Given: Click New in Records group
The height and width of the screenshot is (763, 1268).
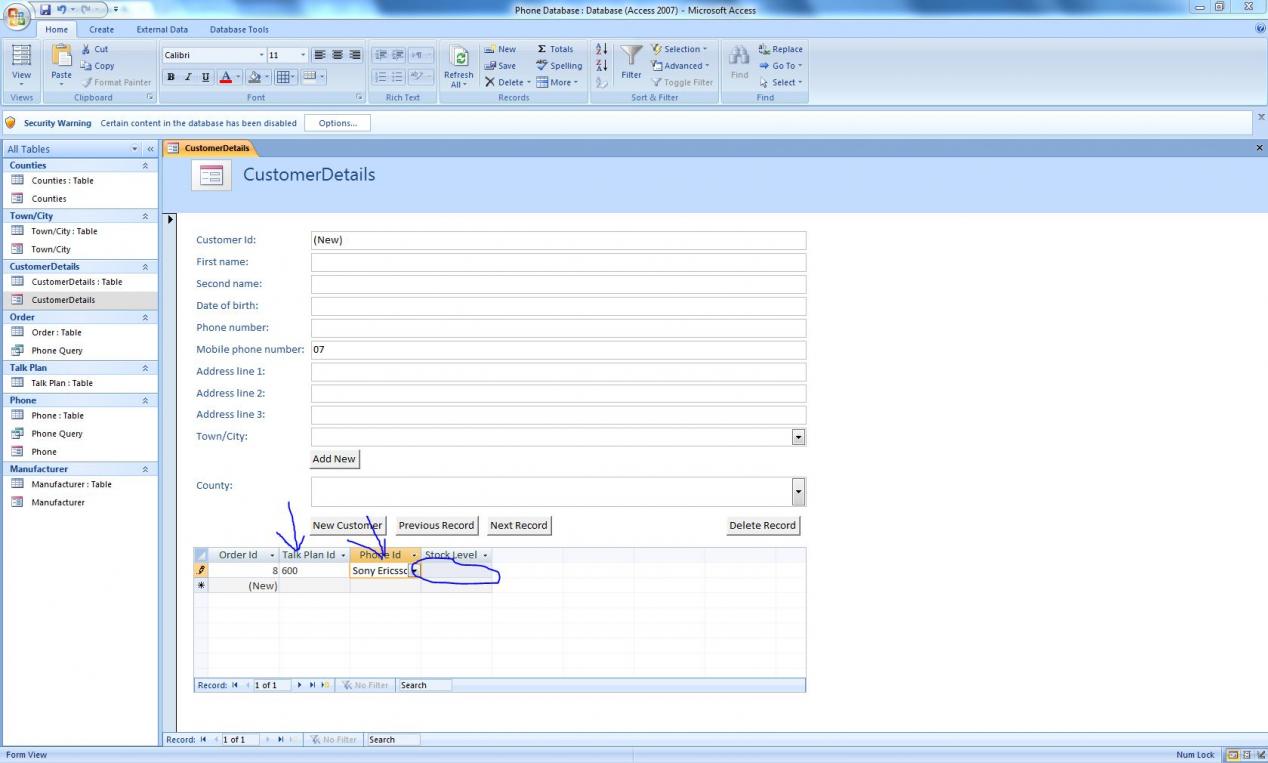Looking at the screenshot, I should coord(501,49).
